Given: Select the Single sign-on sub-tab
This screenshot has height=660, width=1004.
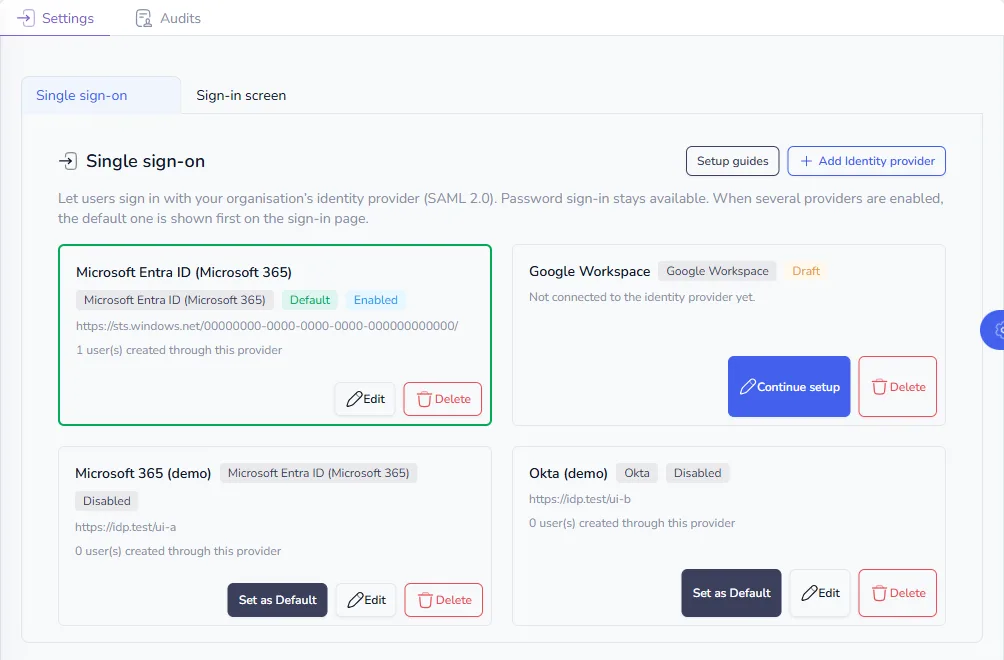Looking at the screenshot, I should [101, 95].
